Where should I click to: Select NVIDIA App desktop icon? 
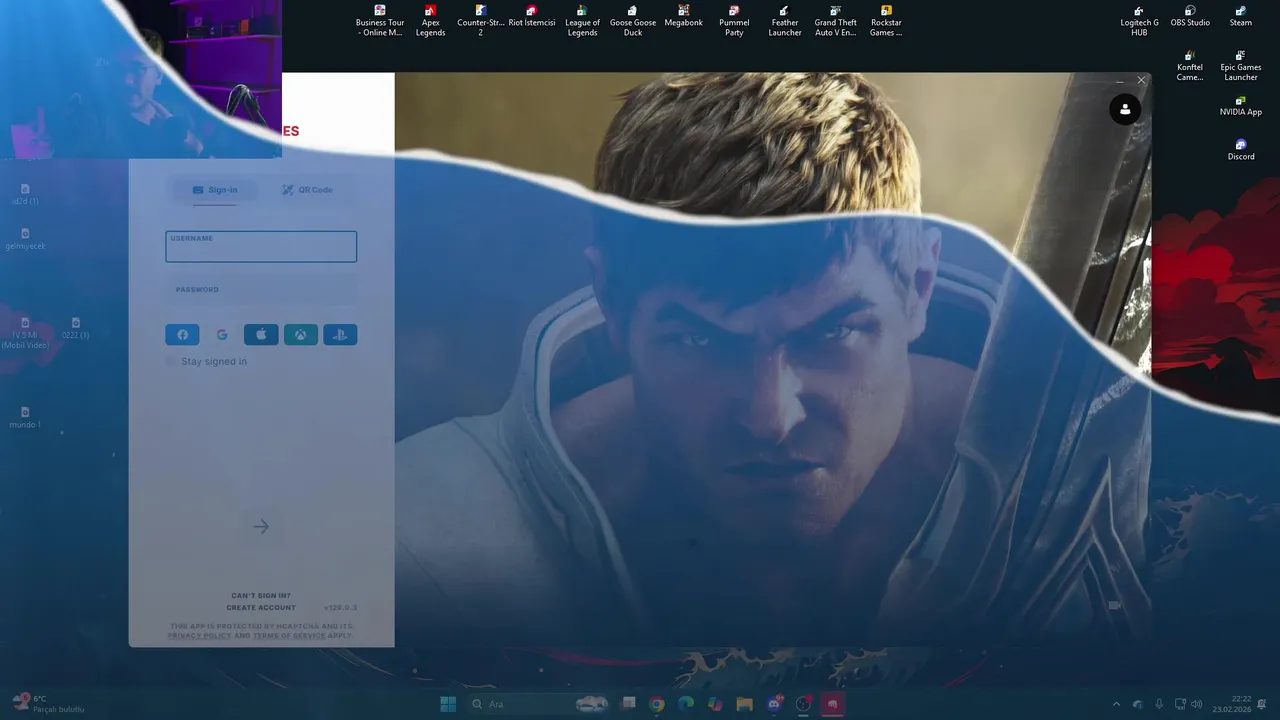1241,106
